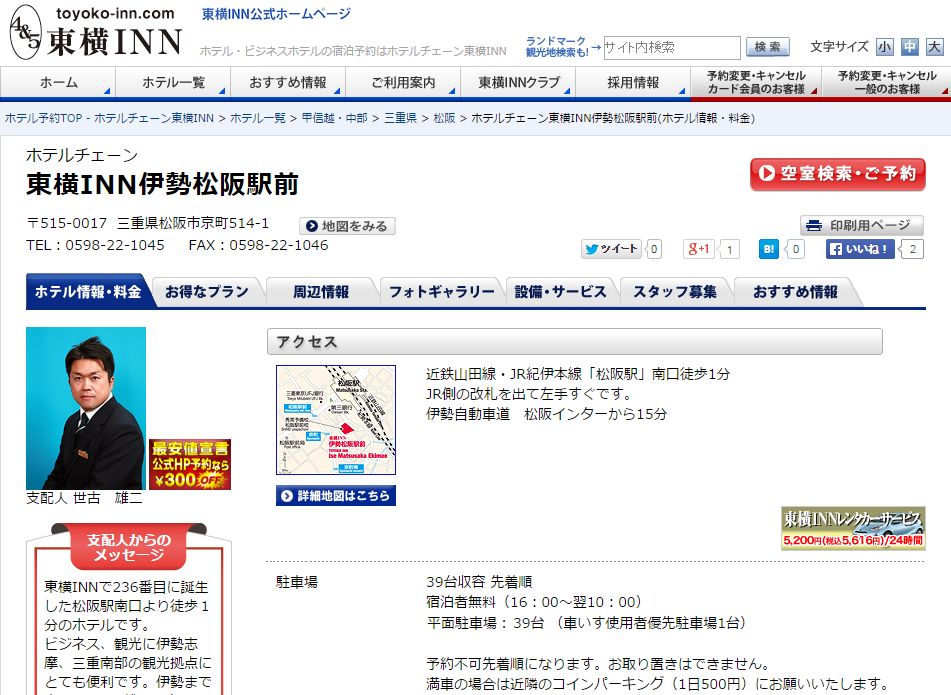The width and height of the screenshot is (951, 695).
Task: Set text size to 中
Action: (909, 47)
